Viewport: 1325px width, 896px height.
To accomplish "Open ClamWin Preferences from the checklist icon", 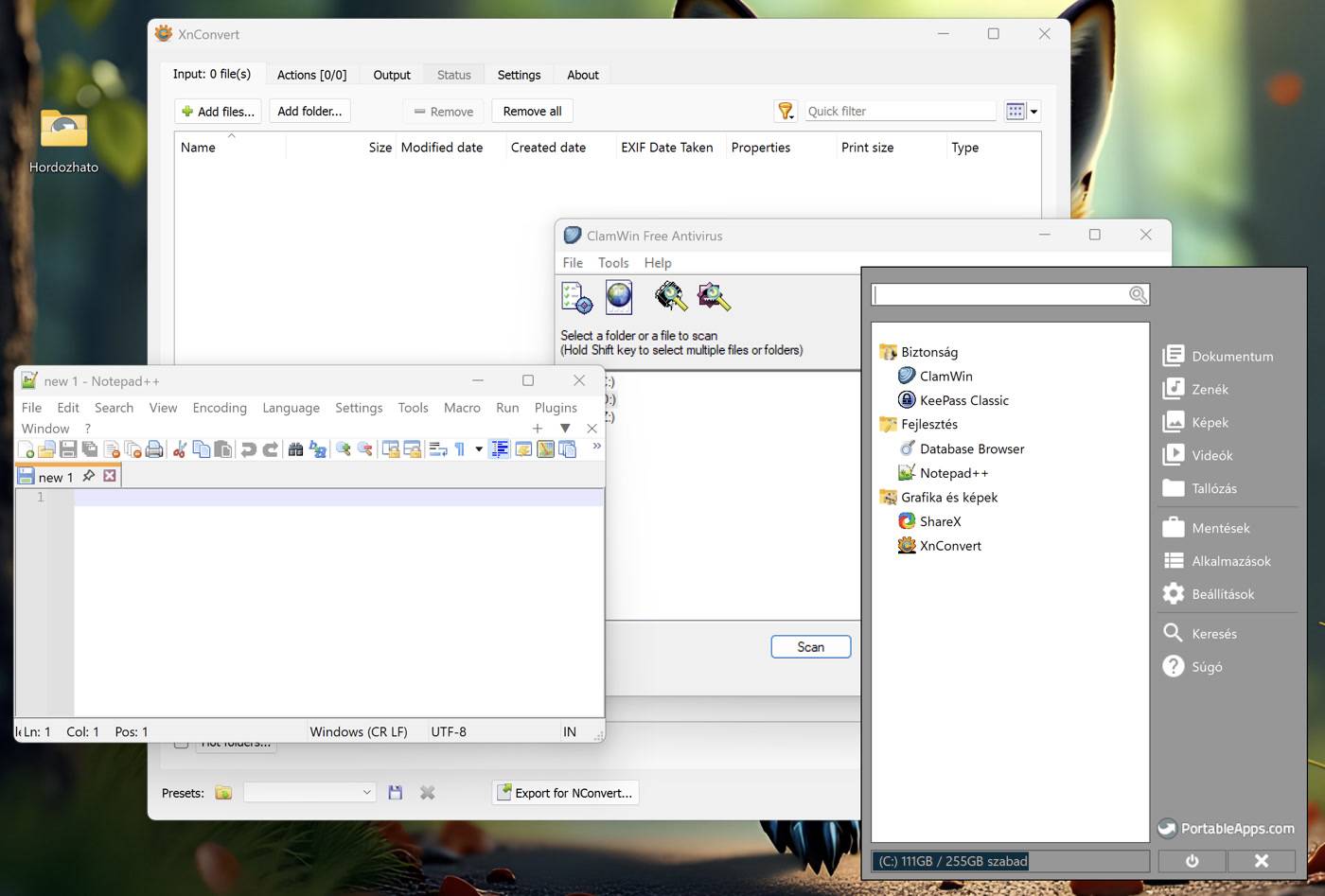I will [576, 298].
